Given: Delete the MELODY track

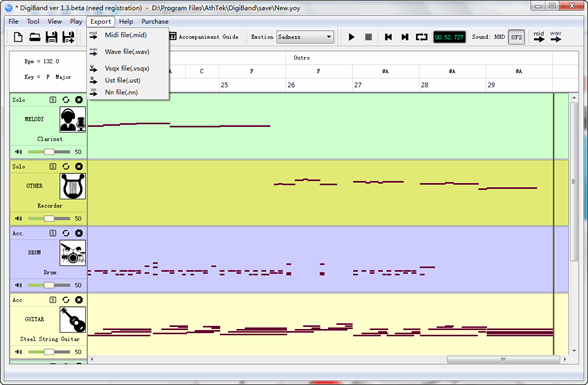Looking at the screenshot, I should (x=79, y=100).
